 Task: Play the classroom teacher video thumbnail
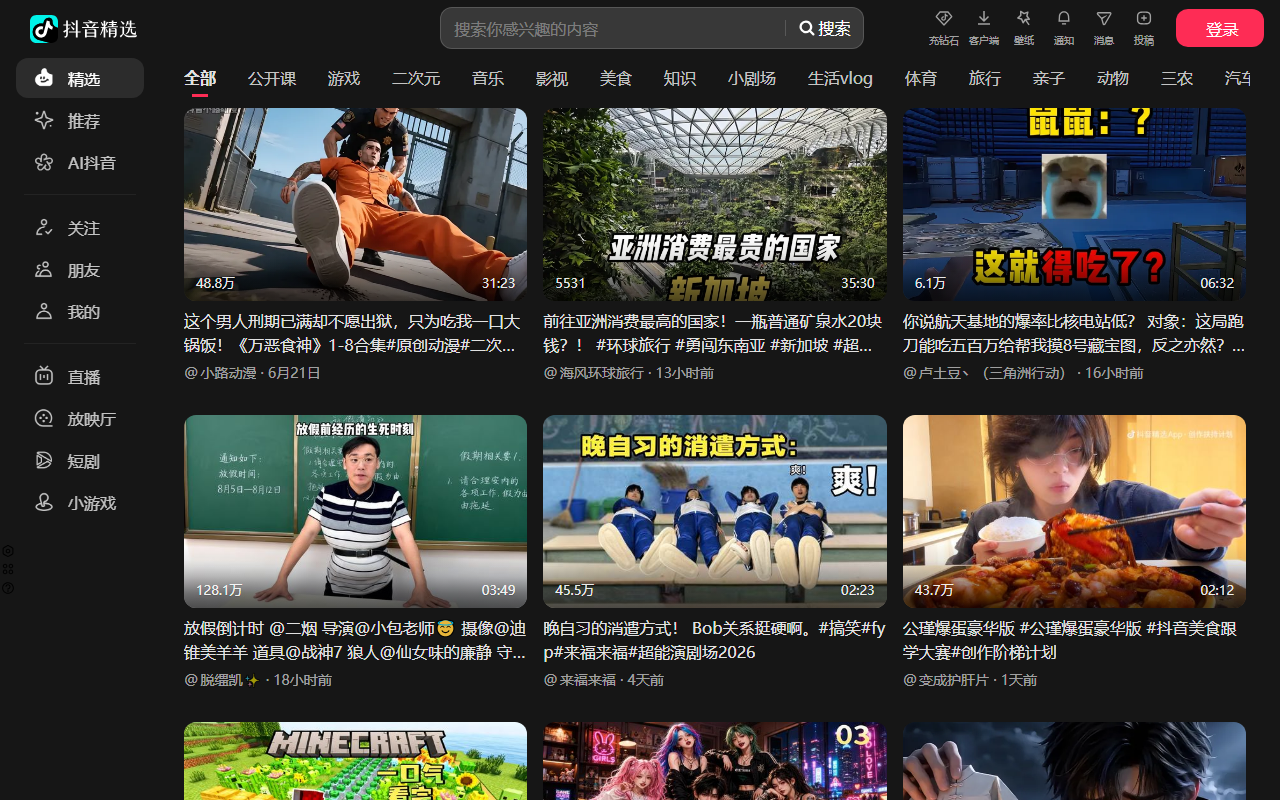click(355, 511)
